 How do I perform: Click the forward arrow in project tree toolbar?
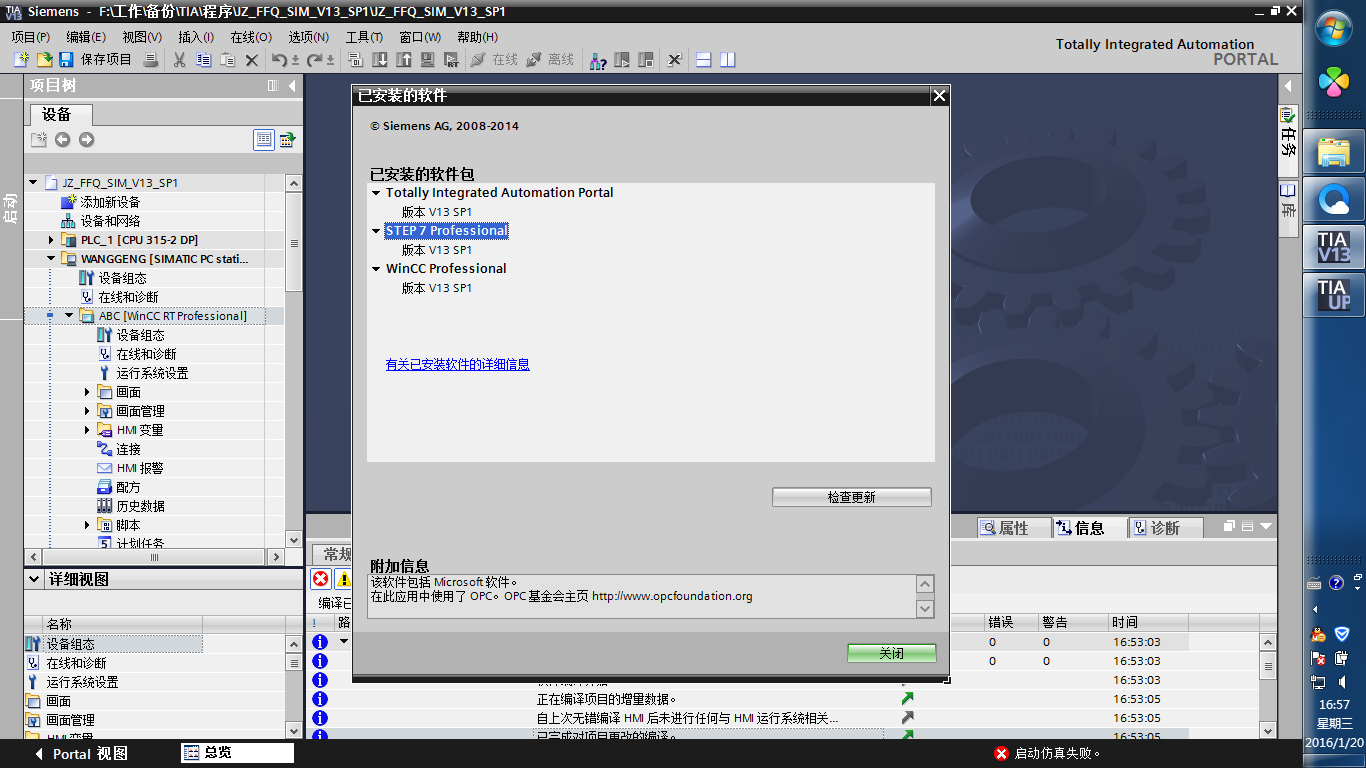click(x=86, y=140)
